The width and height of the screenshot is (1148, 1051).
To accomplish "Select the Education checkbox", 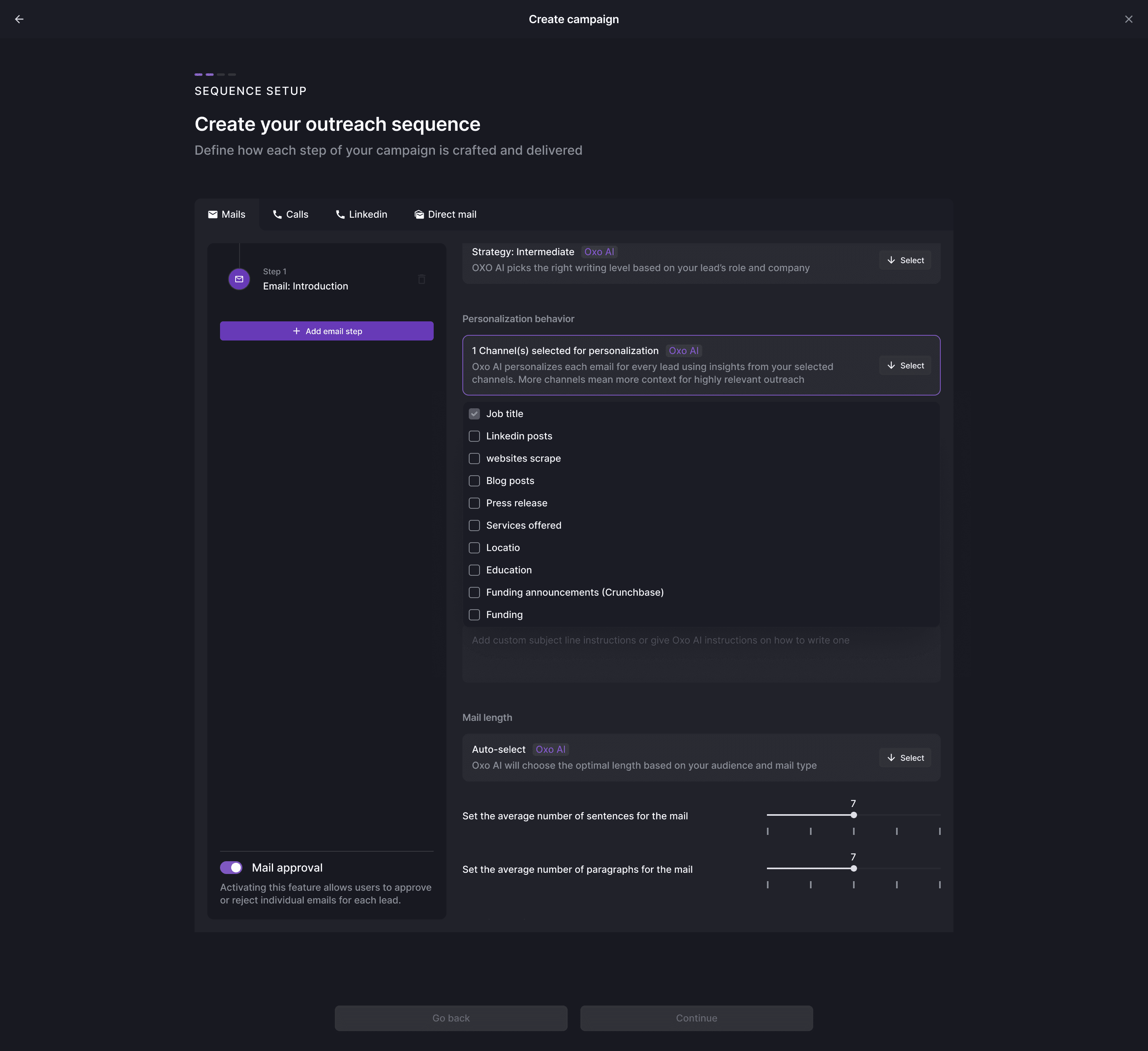I will (474, 570).
